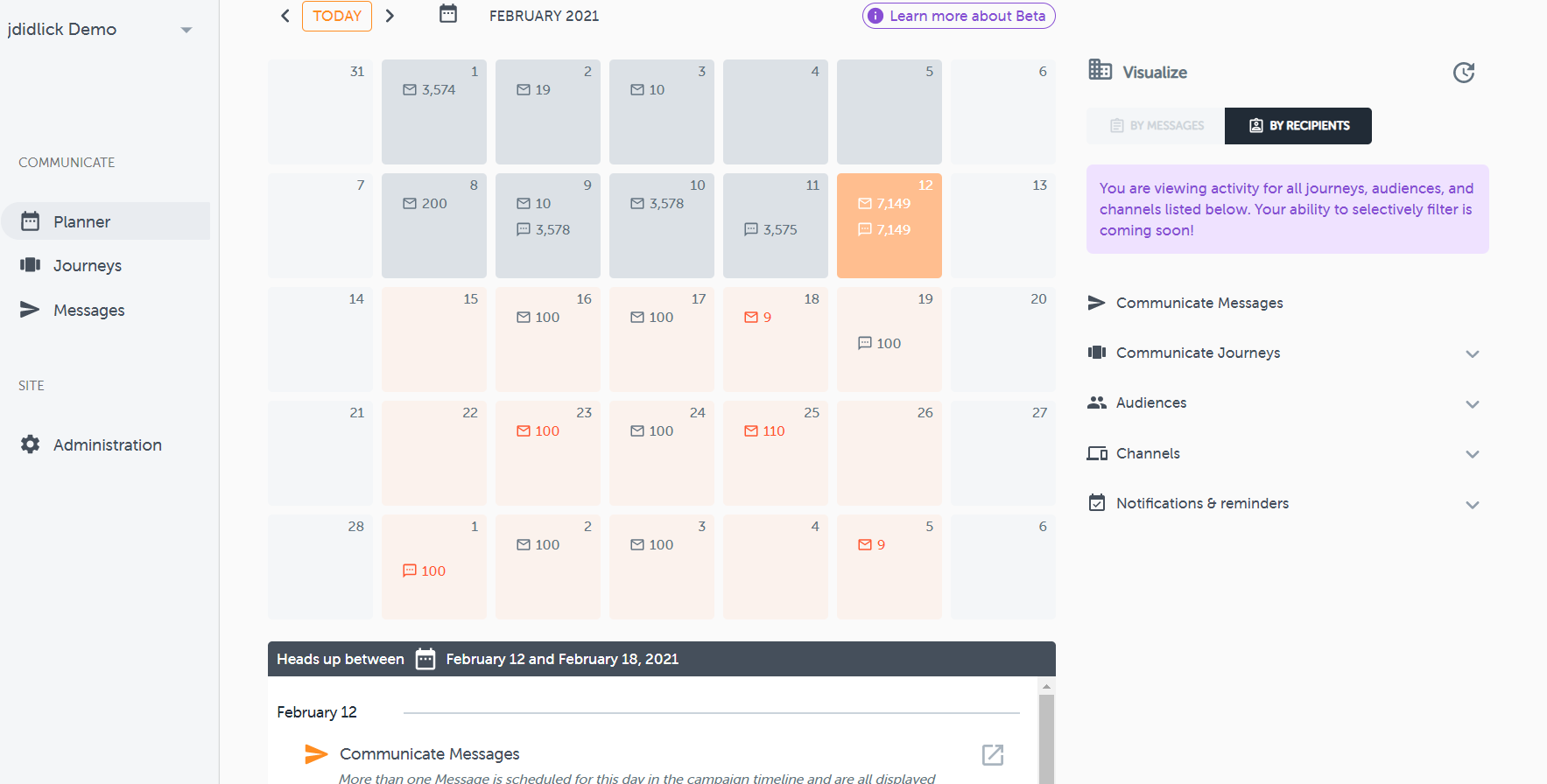Open the external link for Communicate Messages
The width and height of the screenshot is (1547, 784).
[x=992, y=754]
